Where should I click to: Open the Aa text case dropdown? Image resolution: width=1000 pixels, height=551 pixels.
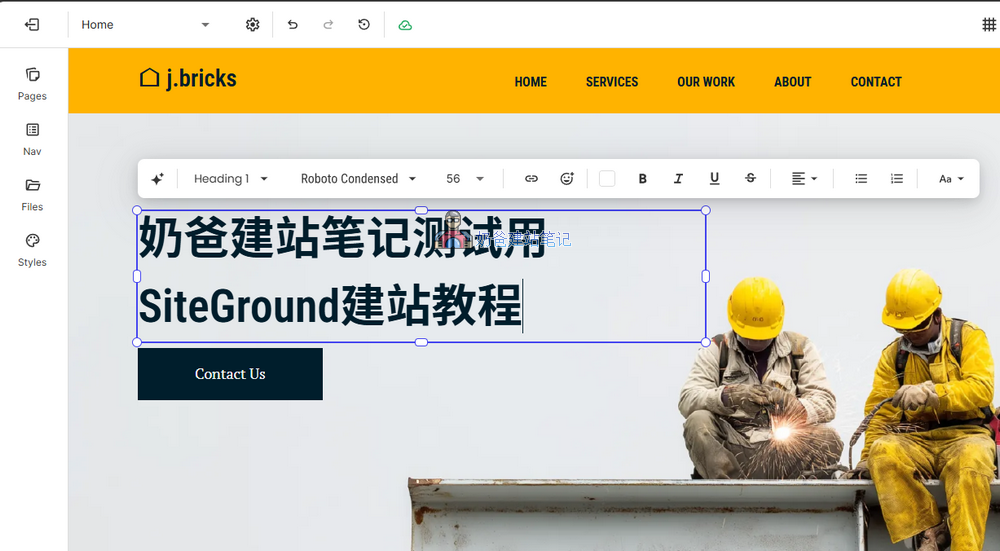click(x=951, y=179)
